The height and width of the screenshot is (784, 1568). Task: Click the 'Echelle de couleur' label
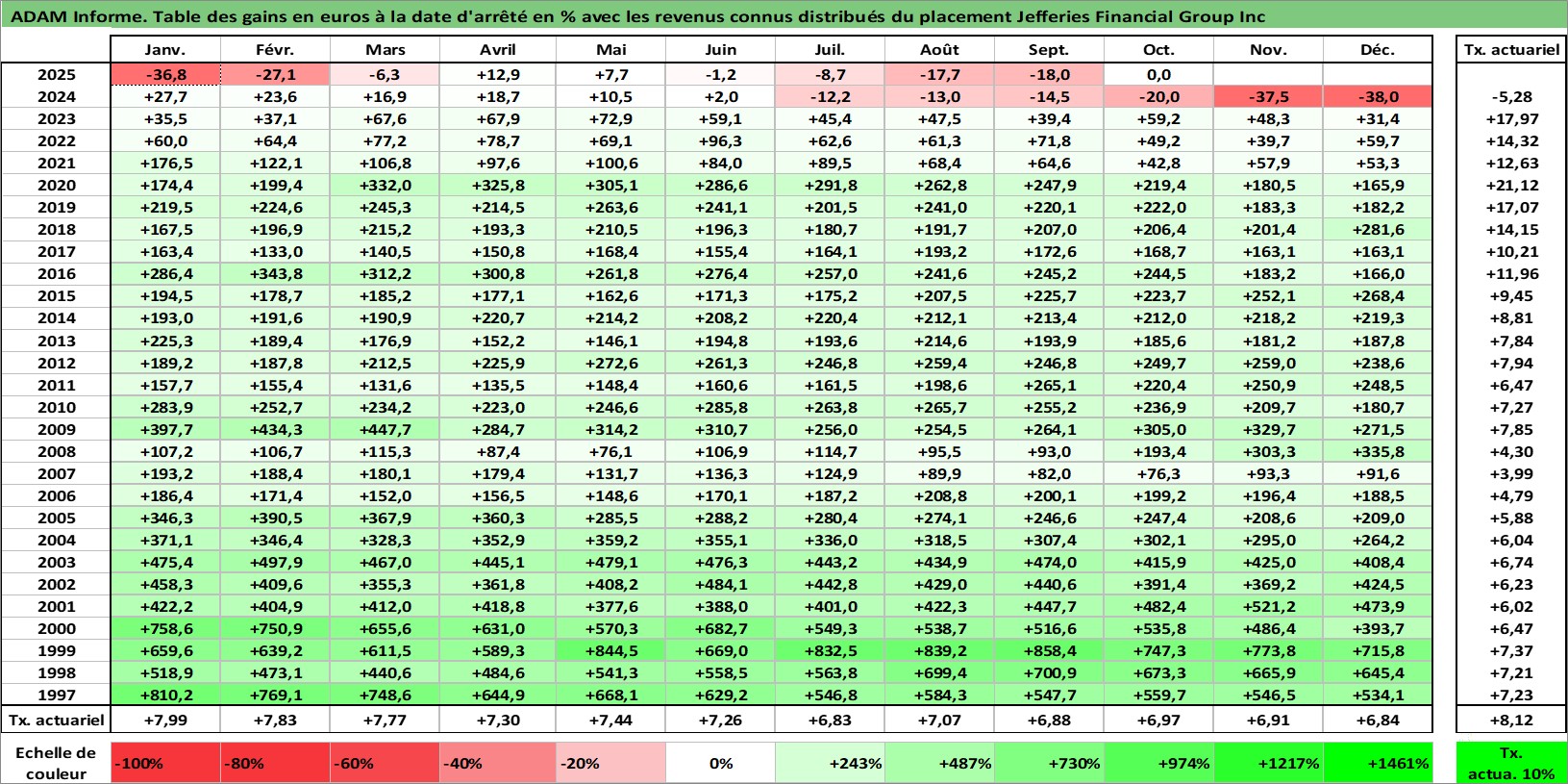56,763
